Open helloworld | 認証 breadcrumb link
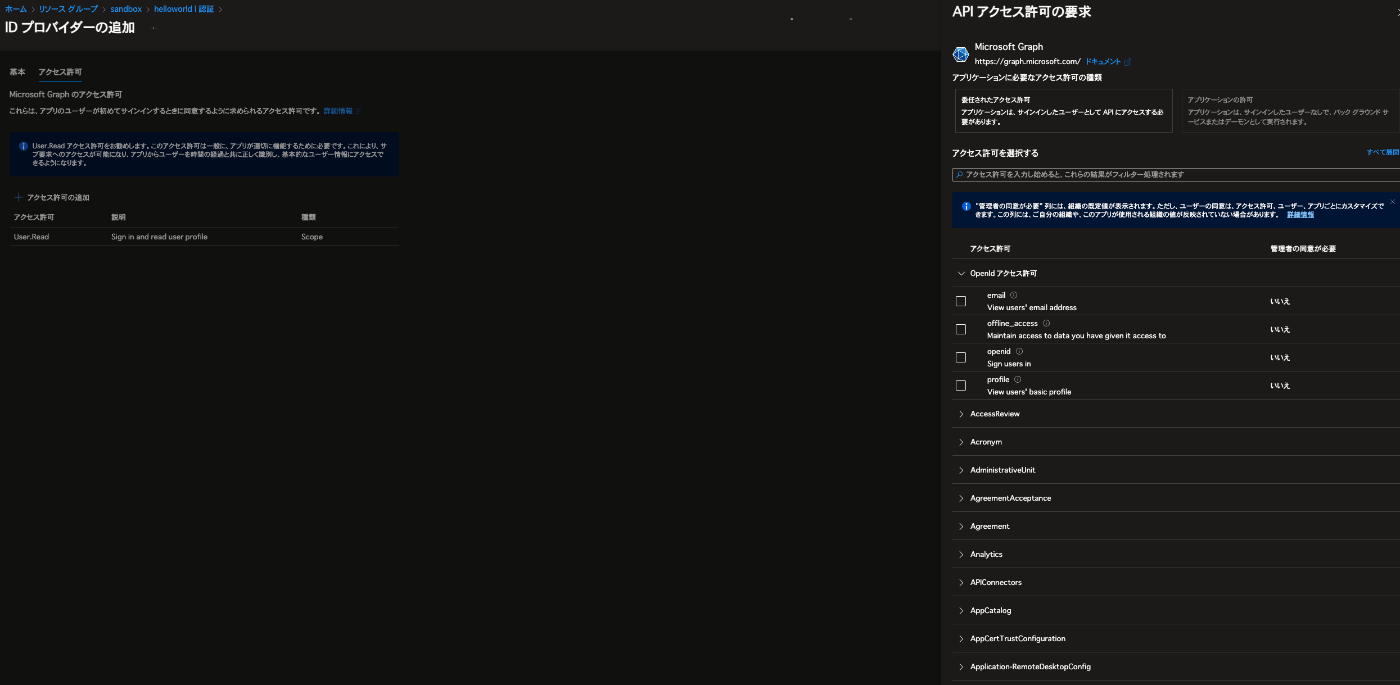The height and width of the screenshot is (685, 1400). click(x=184, y=9)
